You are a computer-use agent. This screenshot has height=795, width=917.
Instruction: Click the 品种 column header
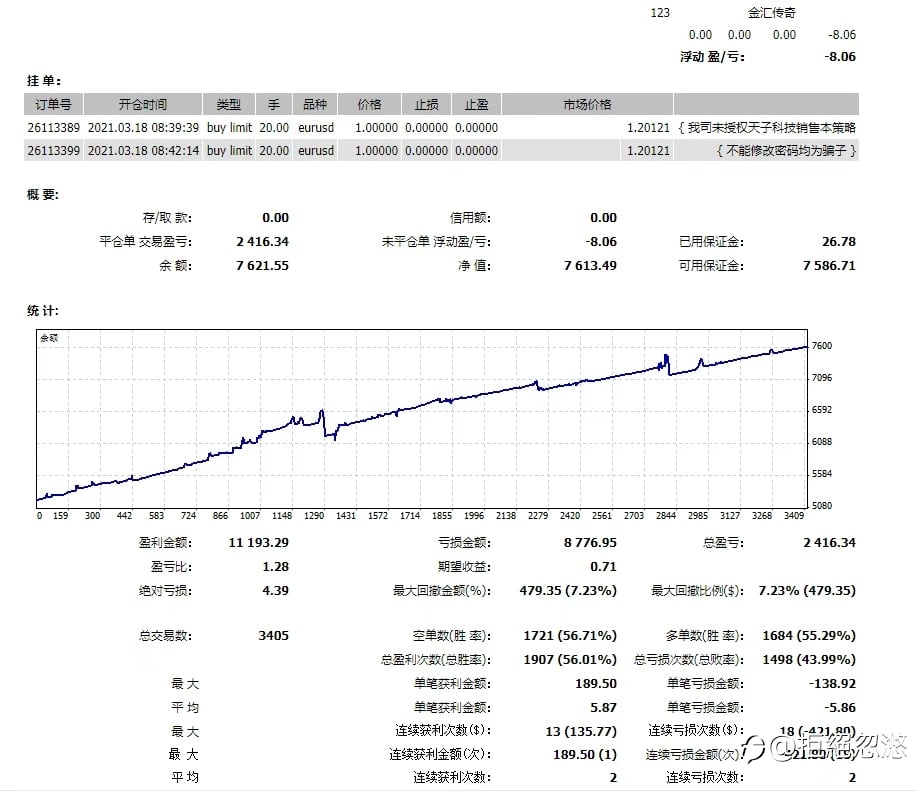pos(315,104)
